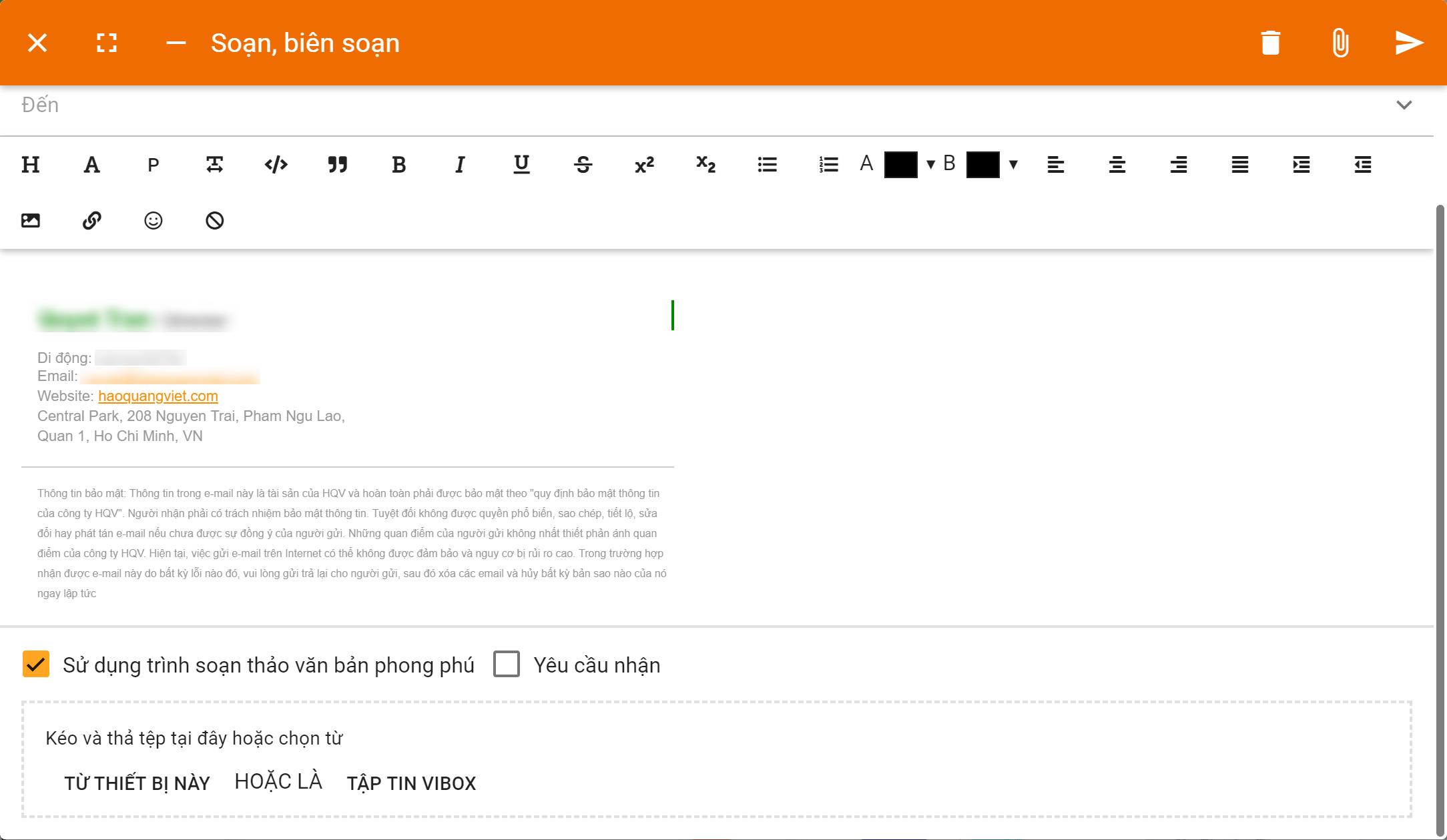Expand recipient fields with chevron
The width and height of the screenshot is (1447, 840).
[x=1404, y=105]
